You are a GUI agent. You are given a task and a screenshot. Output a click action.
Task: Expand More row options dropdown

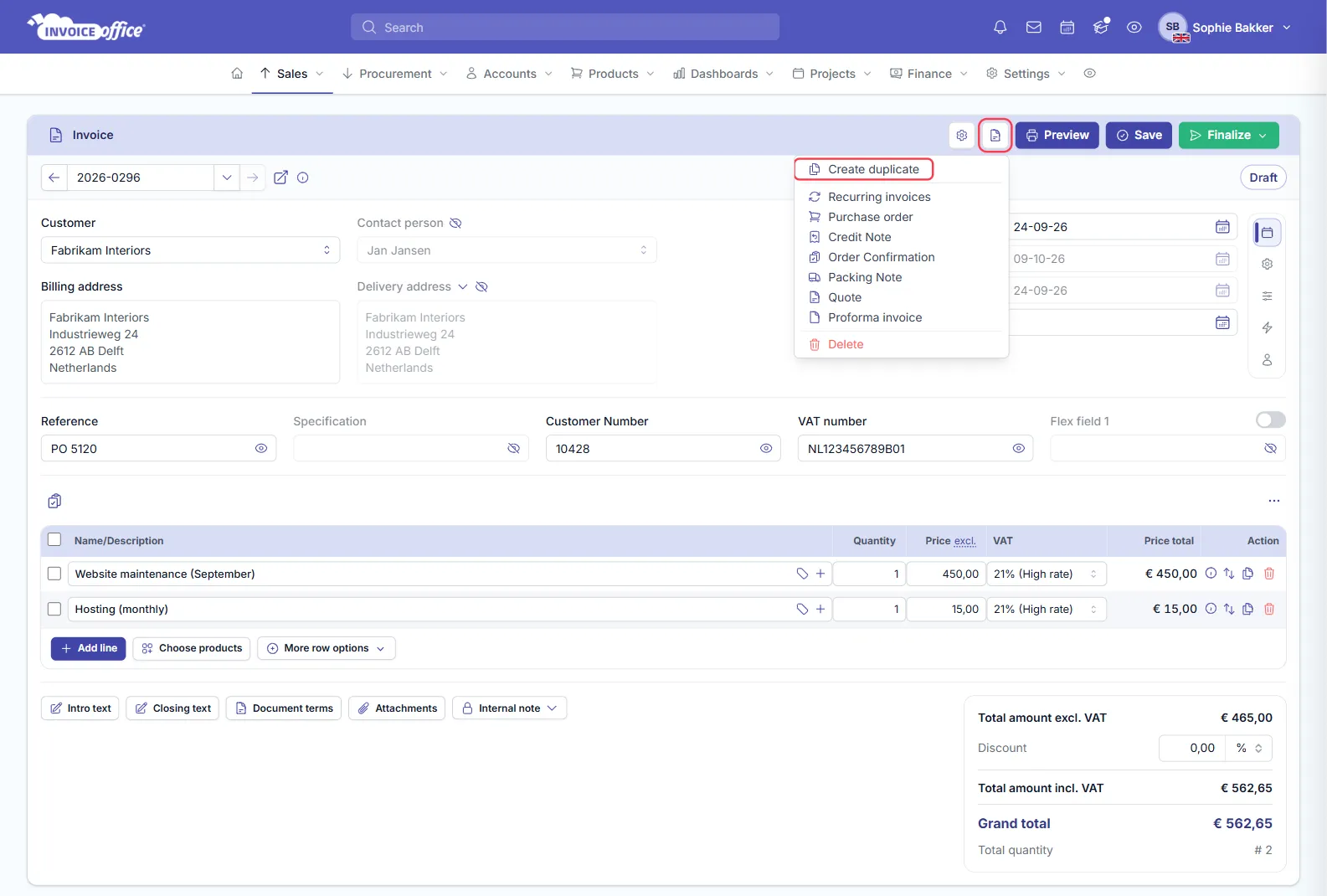[x=327, y=648]
